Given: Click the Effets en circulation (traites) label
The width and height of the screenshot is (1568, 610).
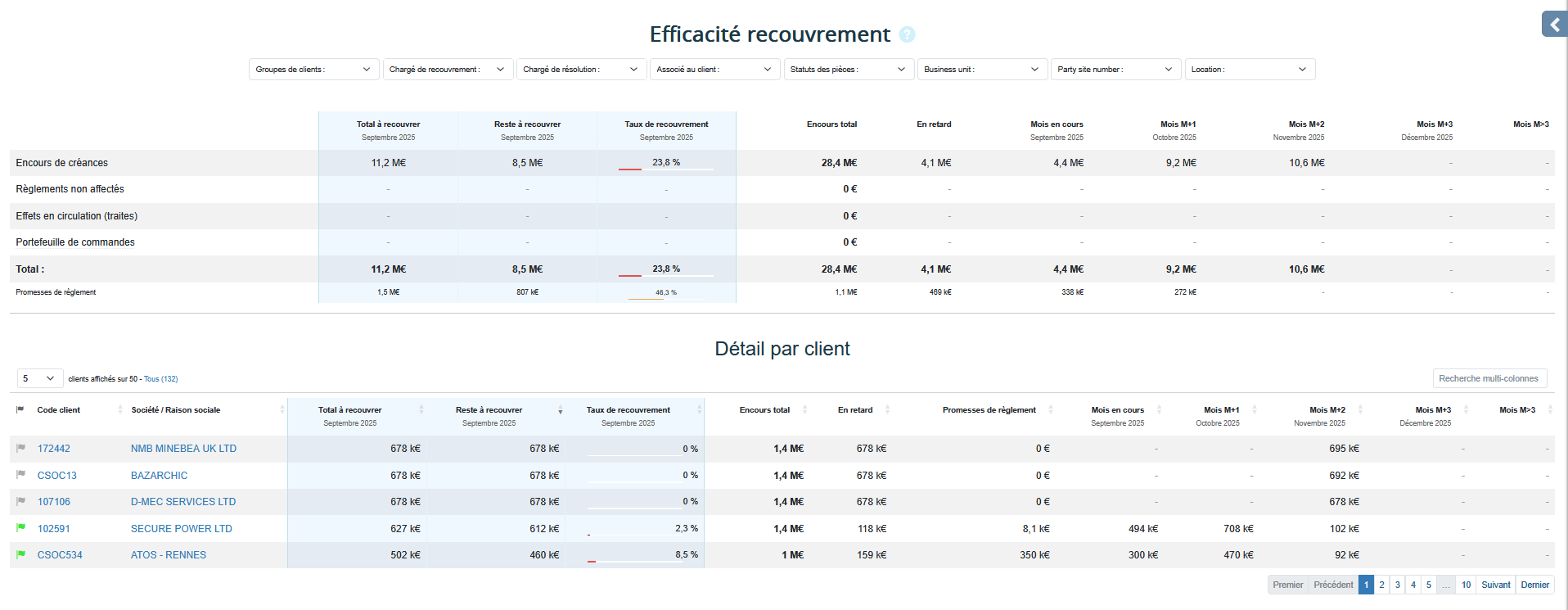Looking at the screenshot, I should tap(77, 216).
